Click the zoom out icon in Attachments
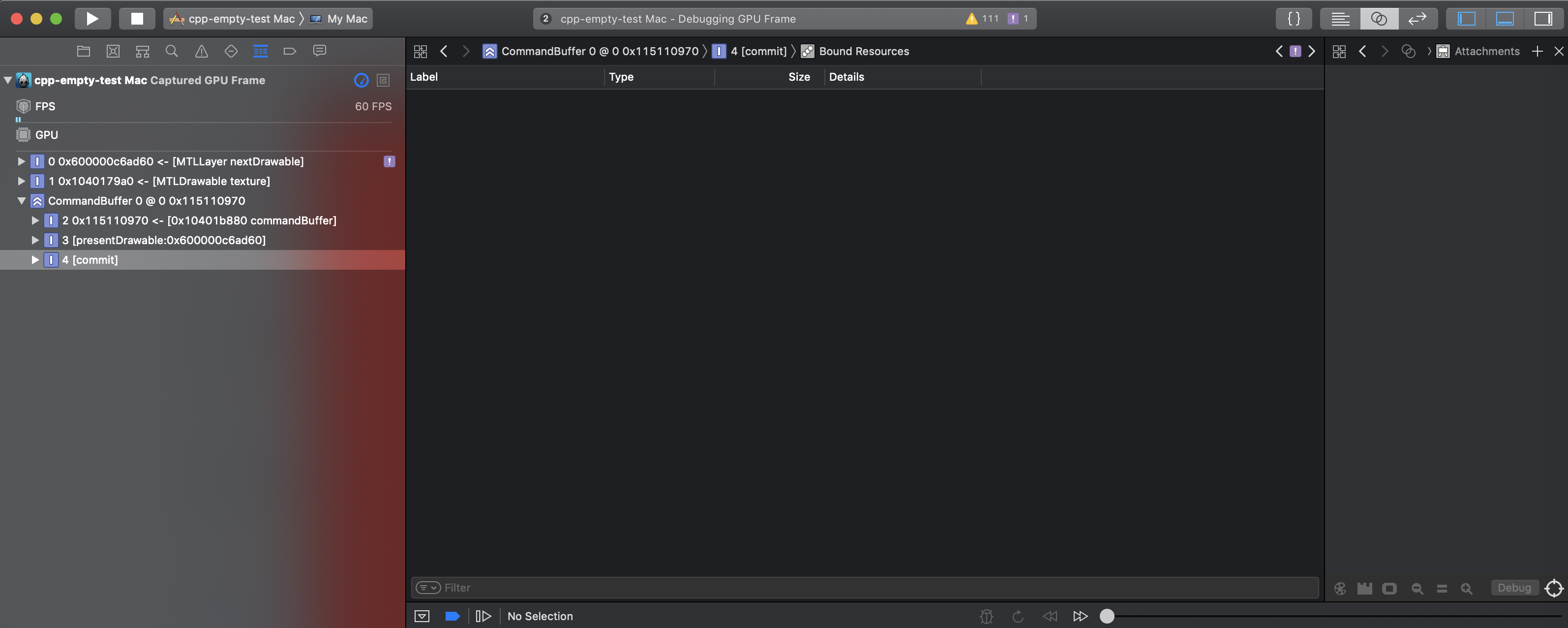Image resolution: width=1568 pixels, height=628 pixels. 1417,588
